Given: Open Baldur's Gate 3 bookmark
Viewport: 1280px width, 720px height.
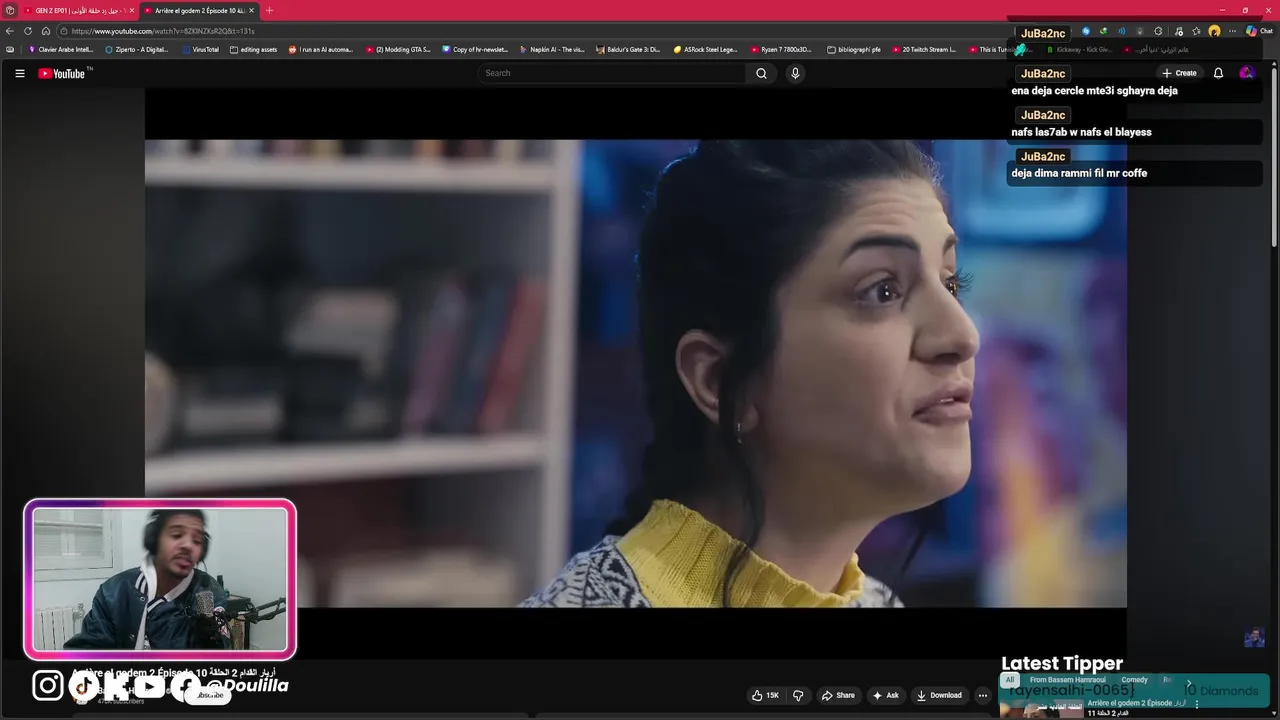Looking at the screenshot, I should click(628, 49).
